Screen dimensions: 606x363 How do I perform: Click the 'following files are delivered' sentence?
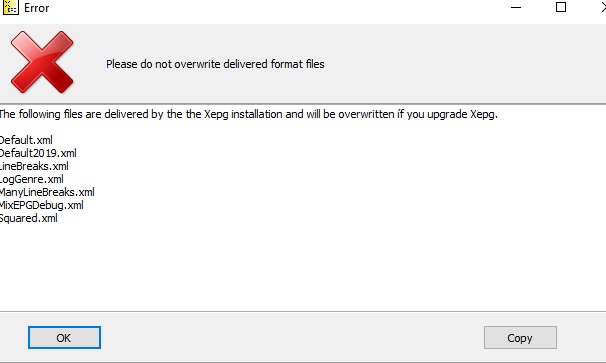(249, 114)
